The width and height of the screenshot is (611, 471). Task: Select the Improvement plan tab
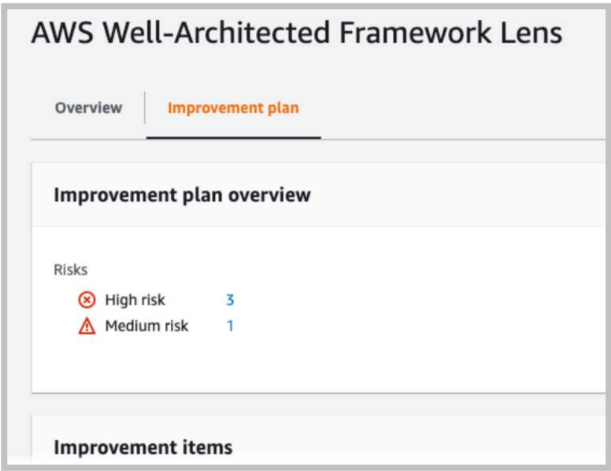[x=233, y=108]
